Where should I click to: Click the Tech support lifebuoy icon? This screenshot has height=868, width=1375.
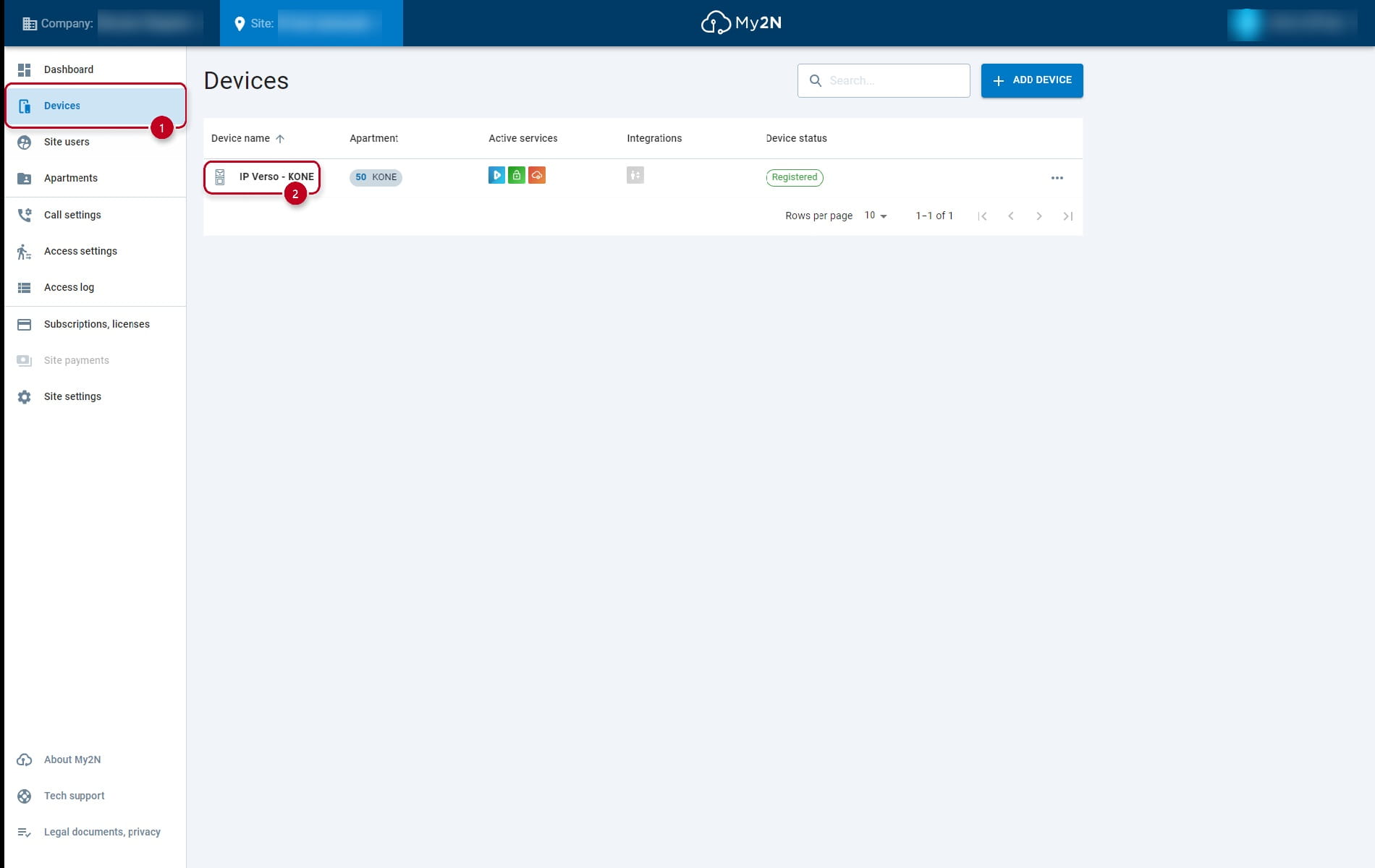pos(24,796)
